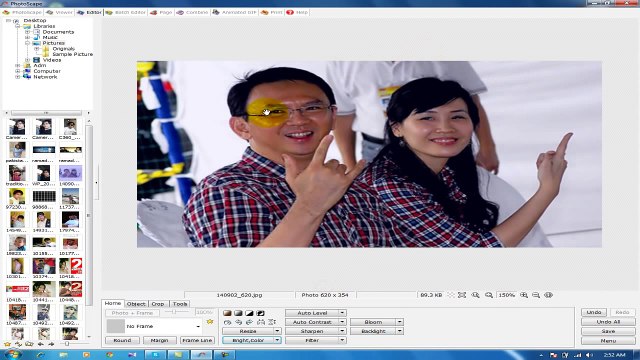Screen dimensions: 640x360
Task: Rotate photo 90 degrees clockwise
Action: 249,322
